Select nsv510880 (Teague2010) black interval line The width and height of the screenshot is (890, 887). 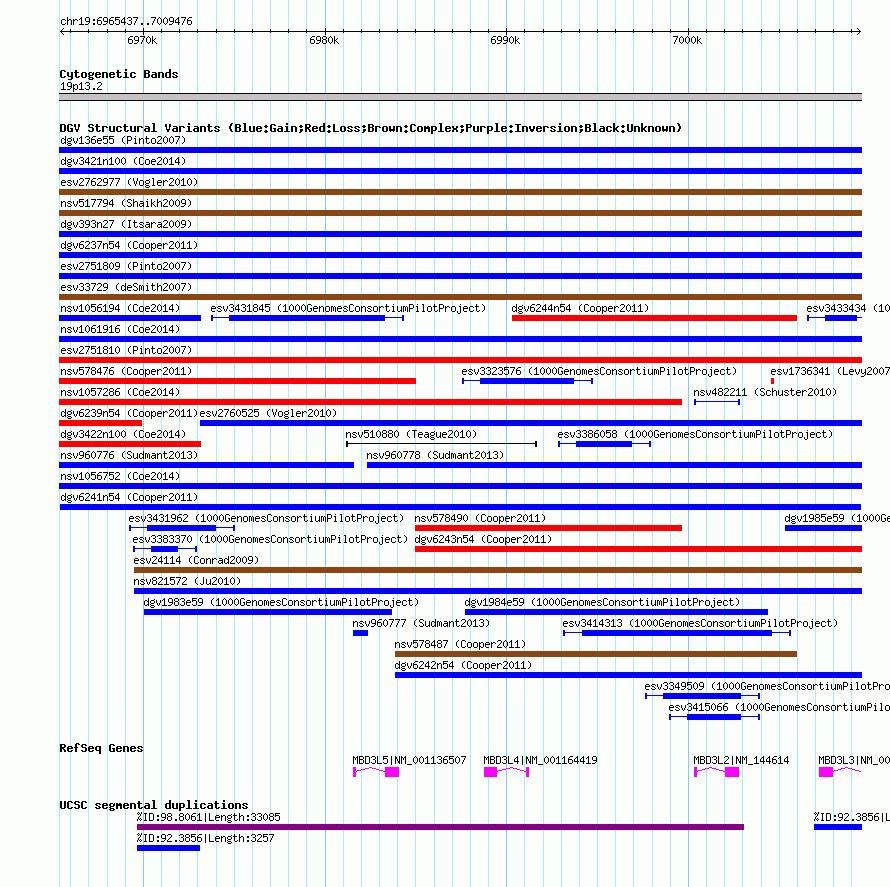pos(442,444)
